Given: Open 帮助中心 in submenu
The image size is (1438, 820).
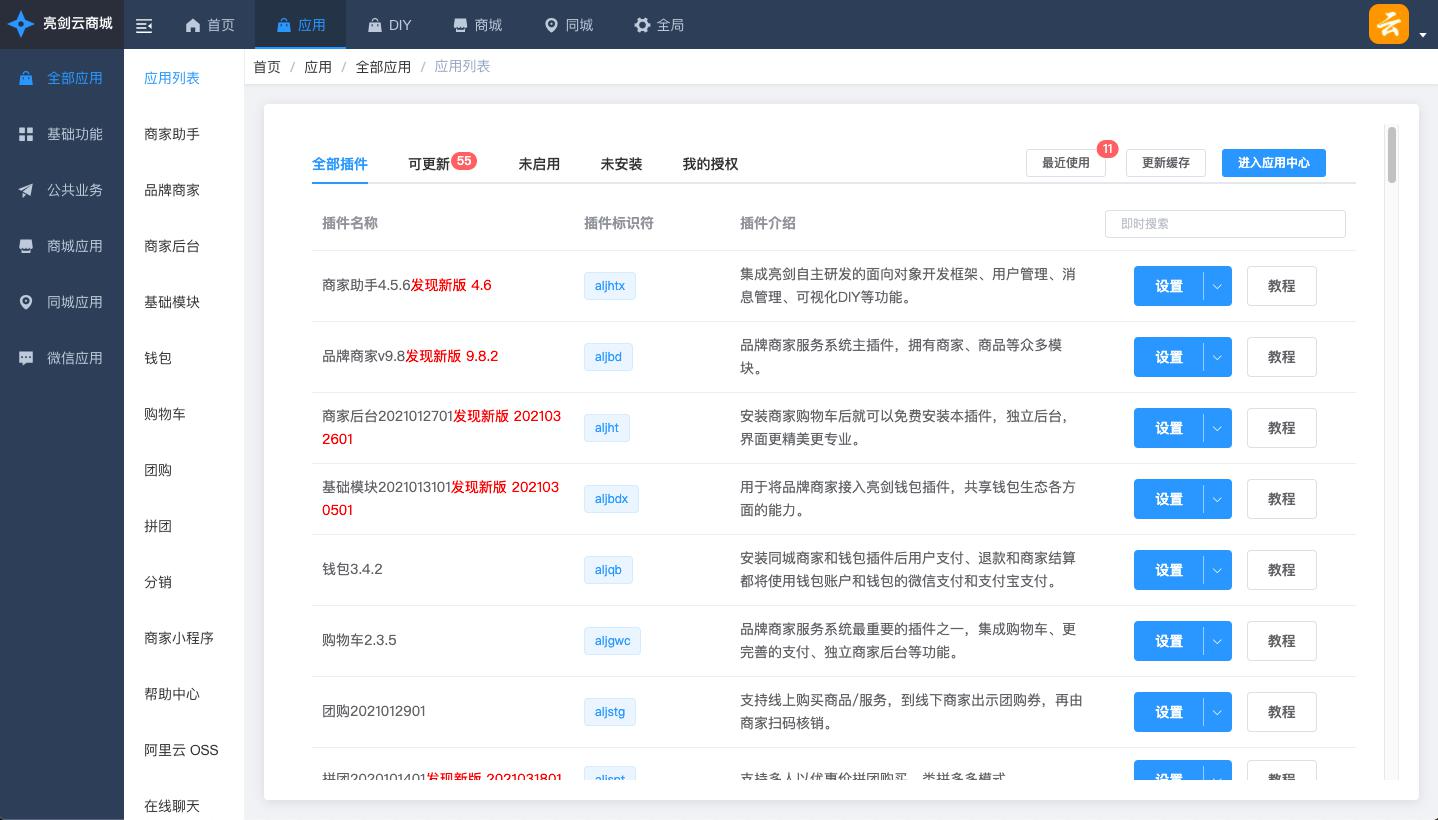Looking at the screenshot, I should point(172,694).
